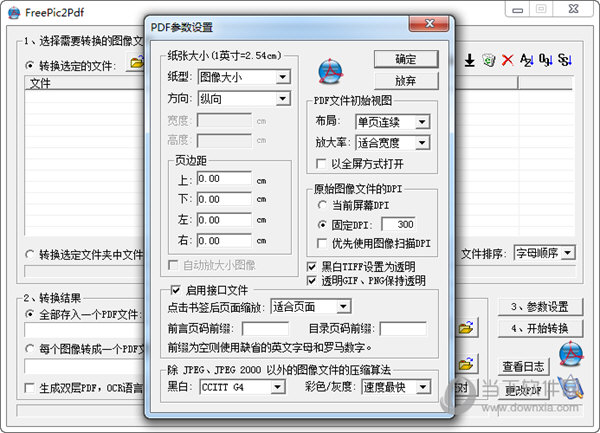
Task: Open the 放大率 zoom dropdown
Action: tap(422, 143)
